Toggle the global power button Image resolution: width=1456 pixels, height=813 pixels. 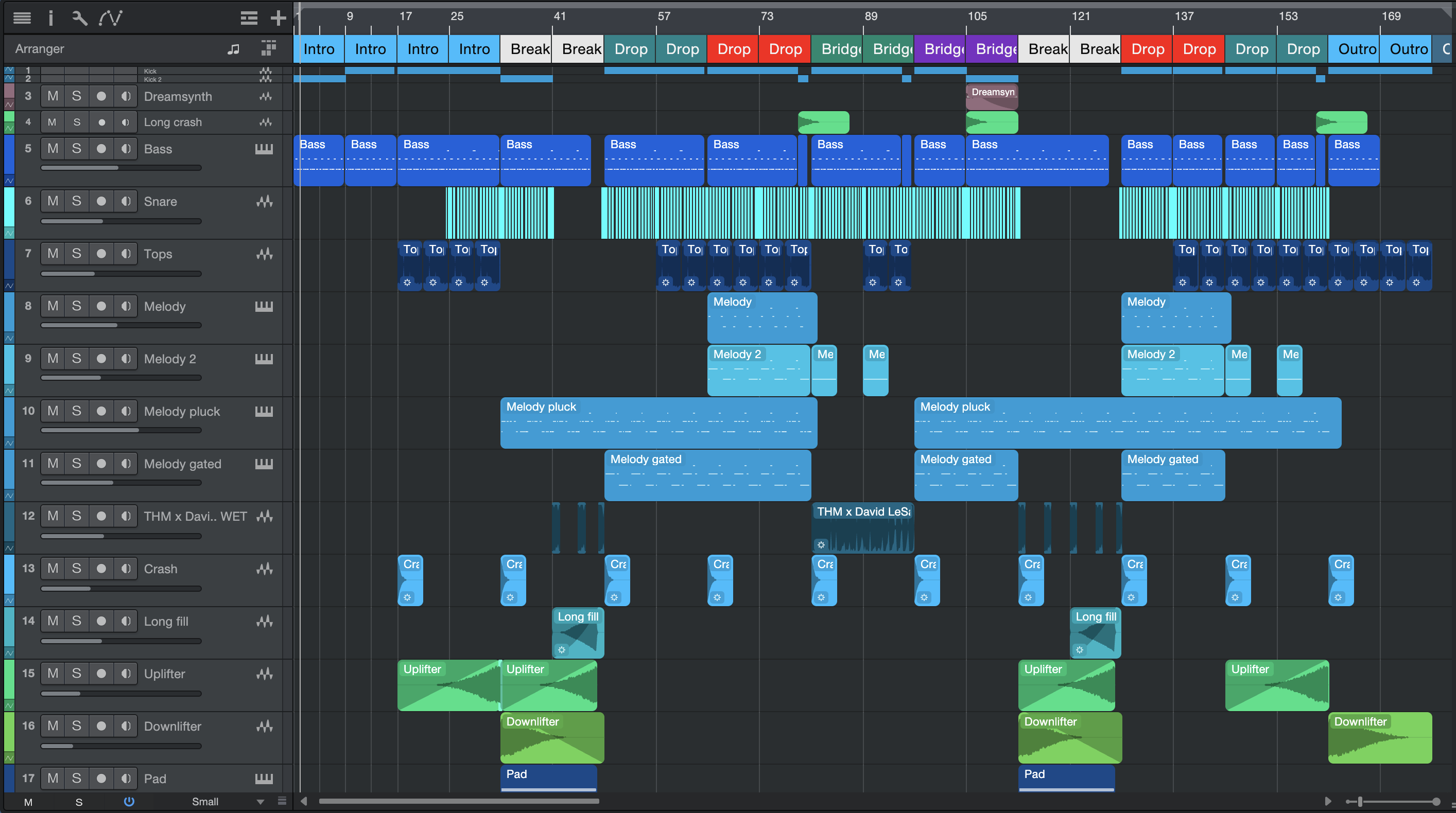[x=129, y=801]
